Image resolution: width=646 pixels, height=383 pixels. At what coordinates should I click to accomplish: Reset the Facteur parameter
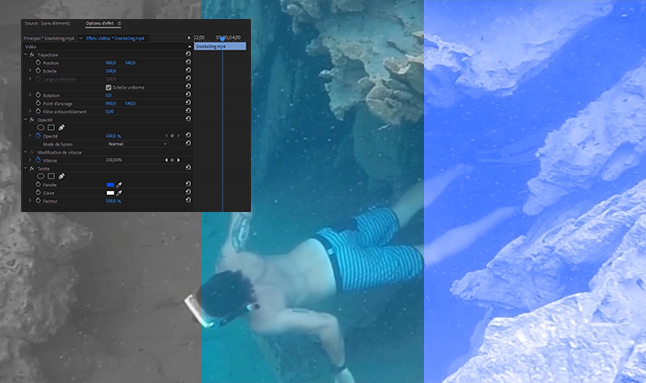click(188, 200)
